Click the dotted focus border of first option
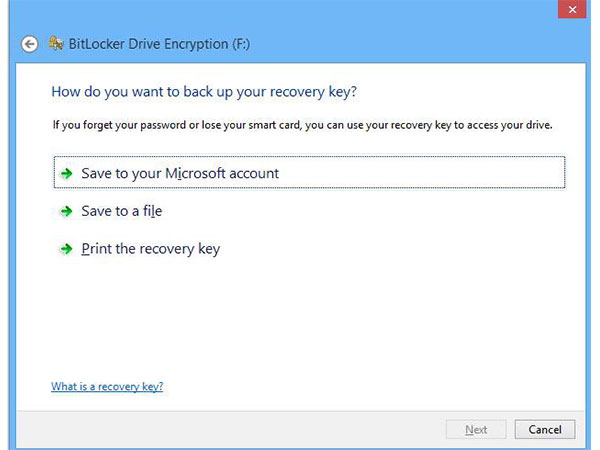This screenshot has height=450, width=600. 309,157
